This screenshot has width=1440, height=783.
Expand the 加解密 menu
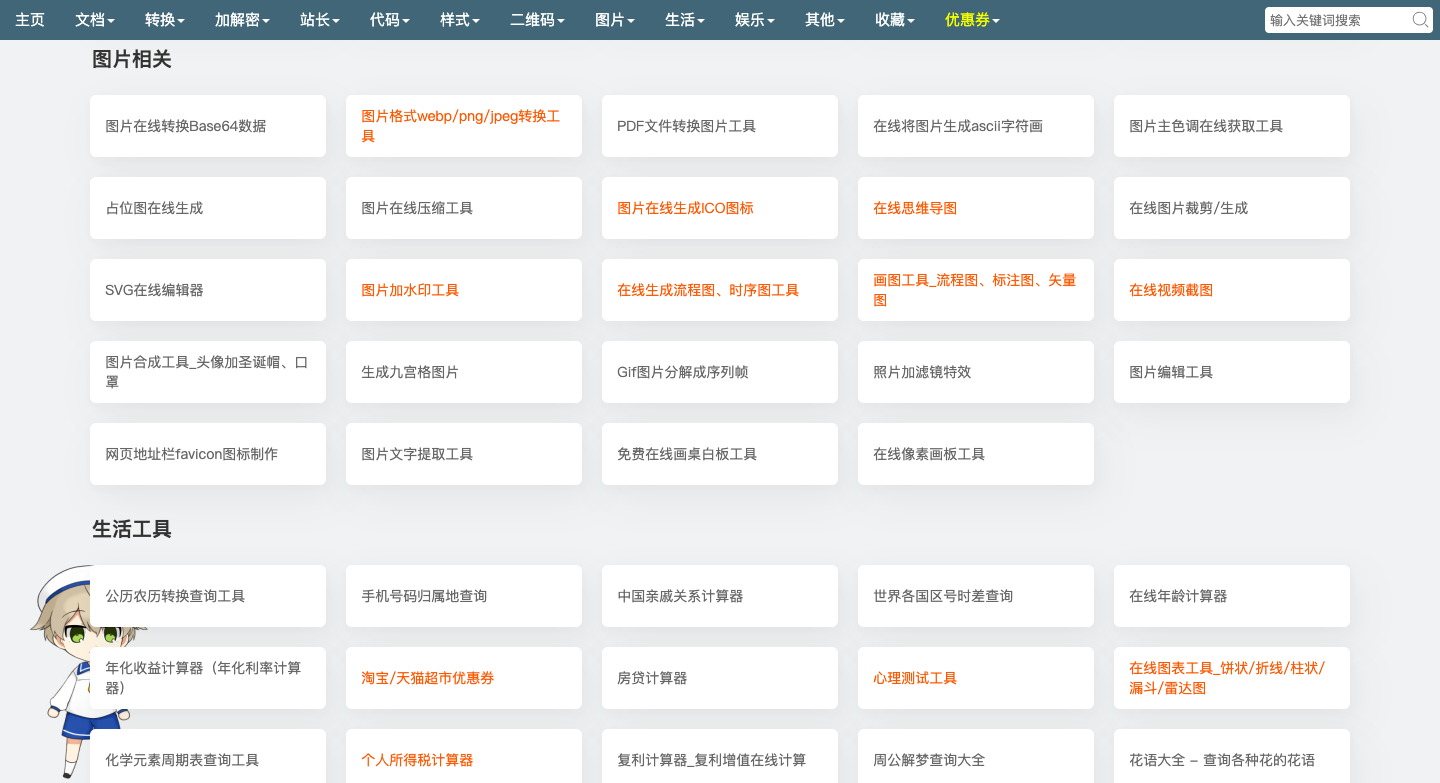(x=241, y=19)
